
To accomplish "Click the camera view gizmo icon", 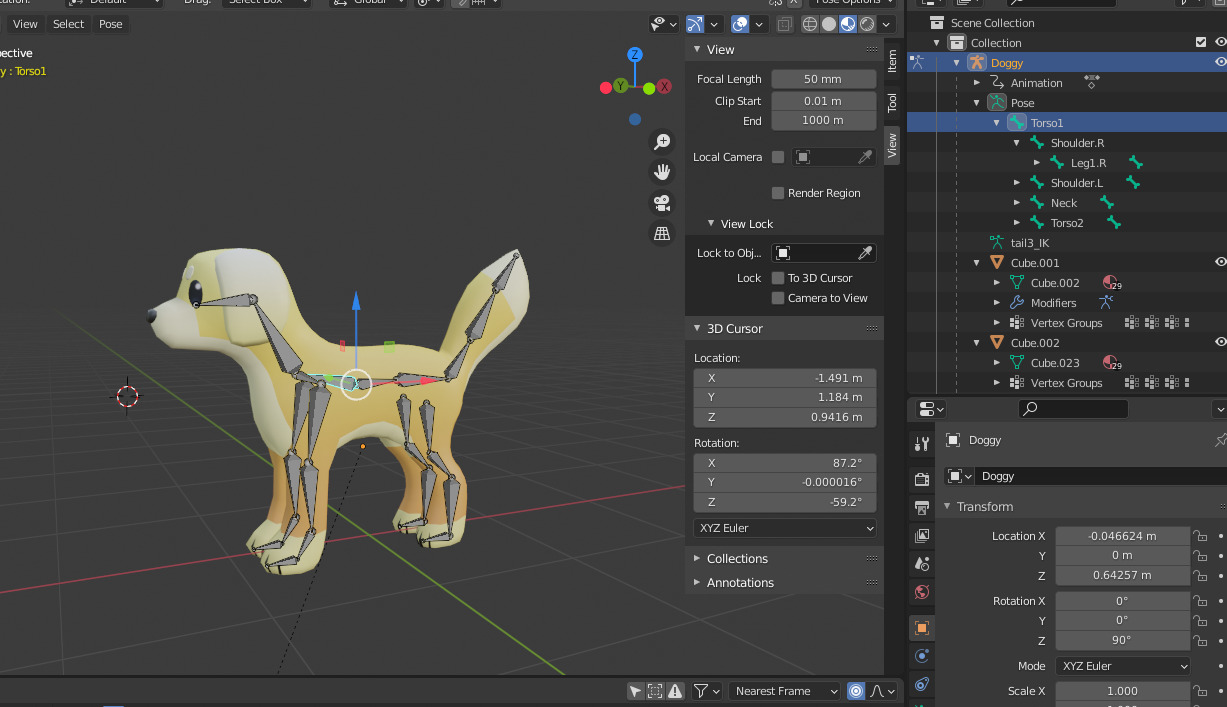I will 662,203.
